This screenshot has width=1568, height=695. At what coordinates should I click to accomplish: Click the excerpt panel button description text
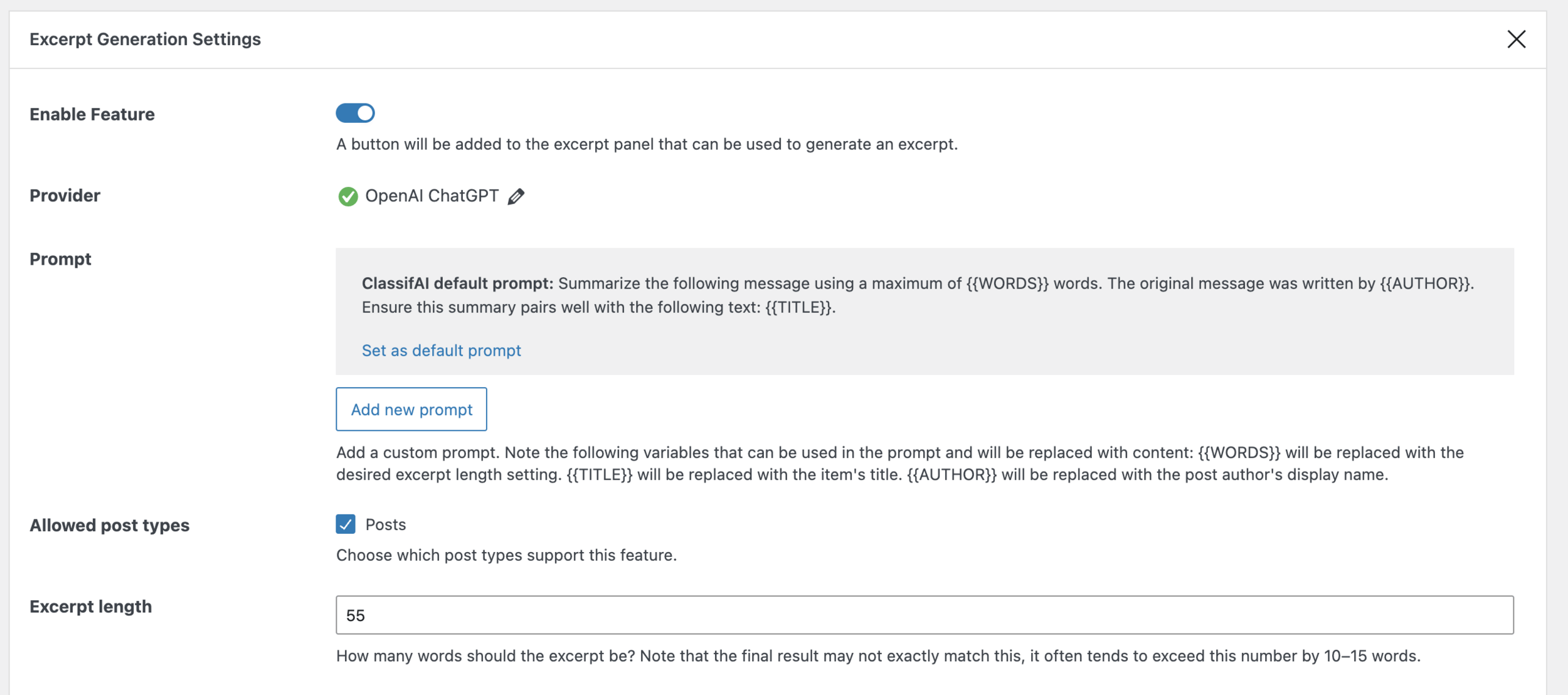646,144
